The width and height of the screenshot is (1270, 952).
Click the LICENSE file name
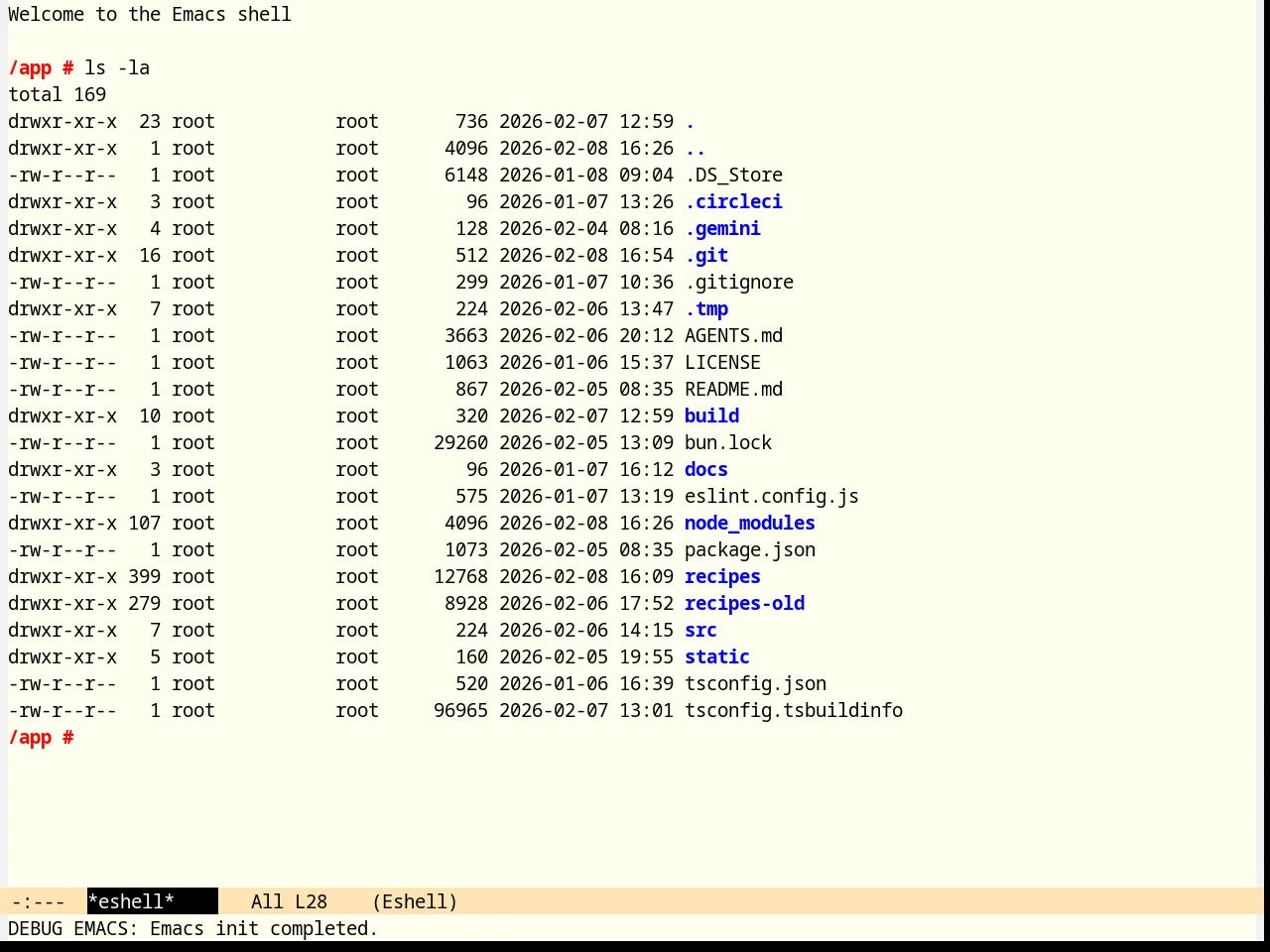722,363
